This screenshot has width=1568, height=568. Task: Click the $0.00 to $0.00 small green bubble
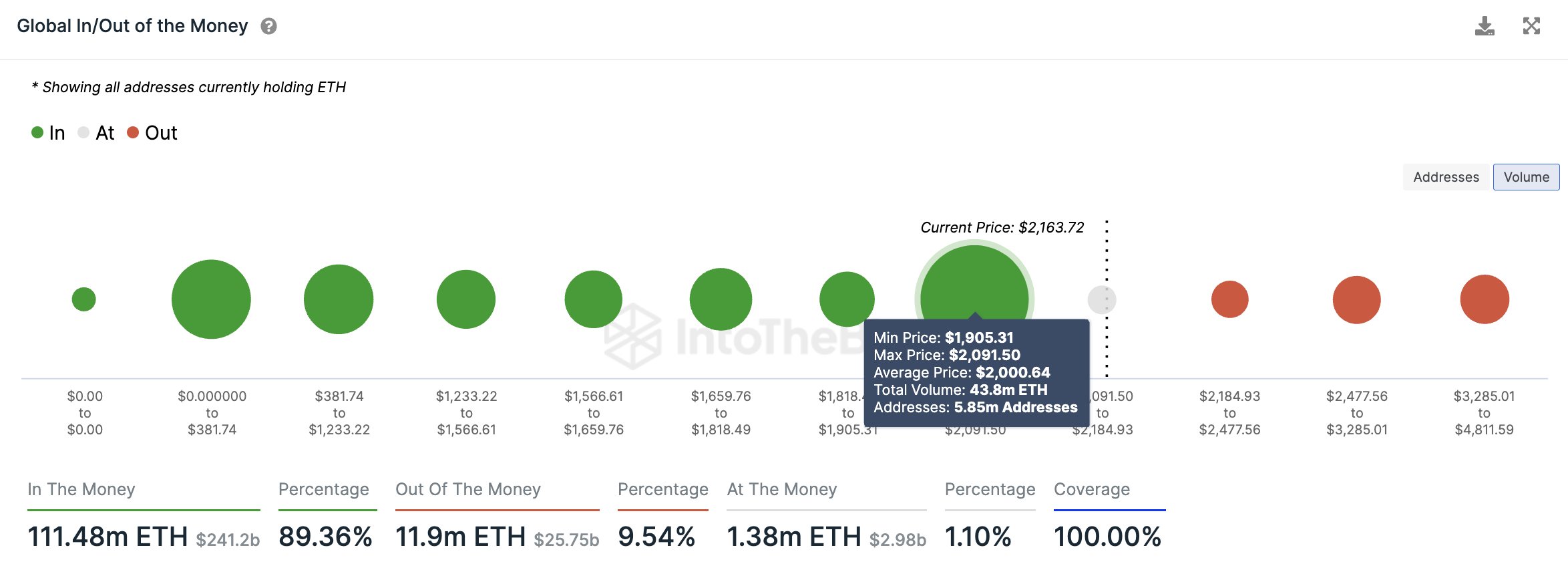[x=84, y=299]
